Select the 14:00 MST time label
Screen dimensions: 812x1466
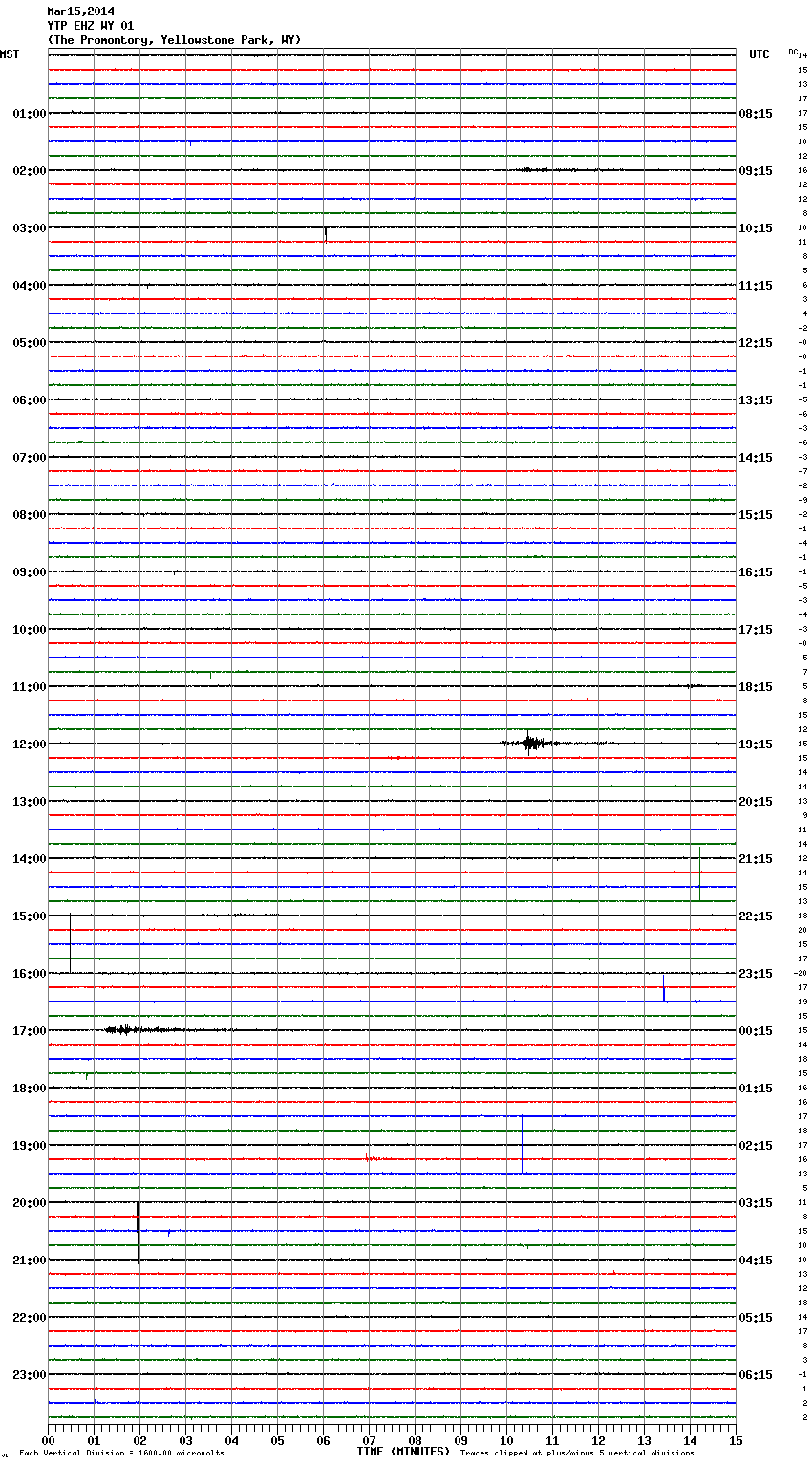(x=29, y=859)
